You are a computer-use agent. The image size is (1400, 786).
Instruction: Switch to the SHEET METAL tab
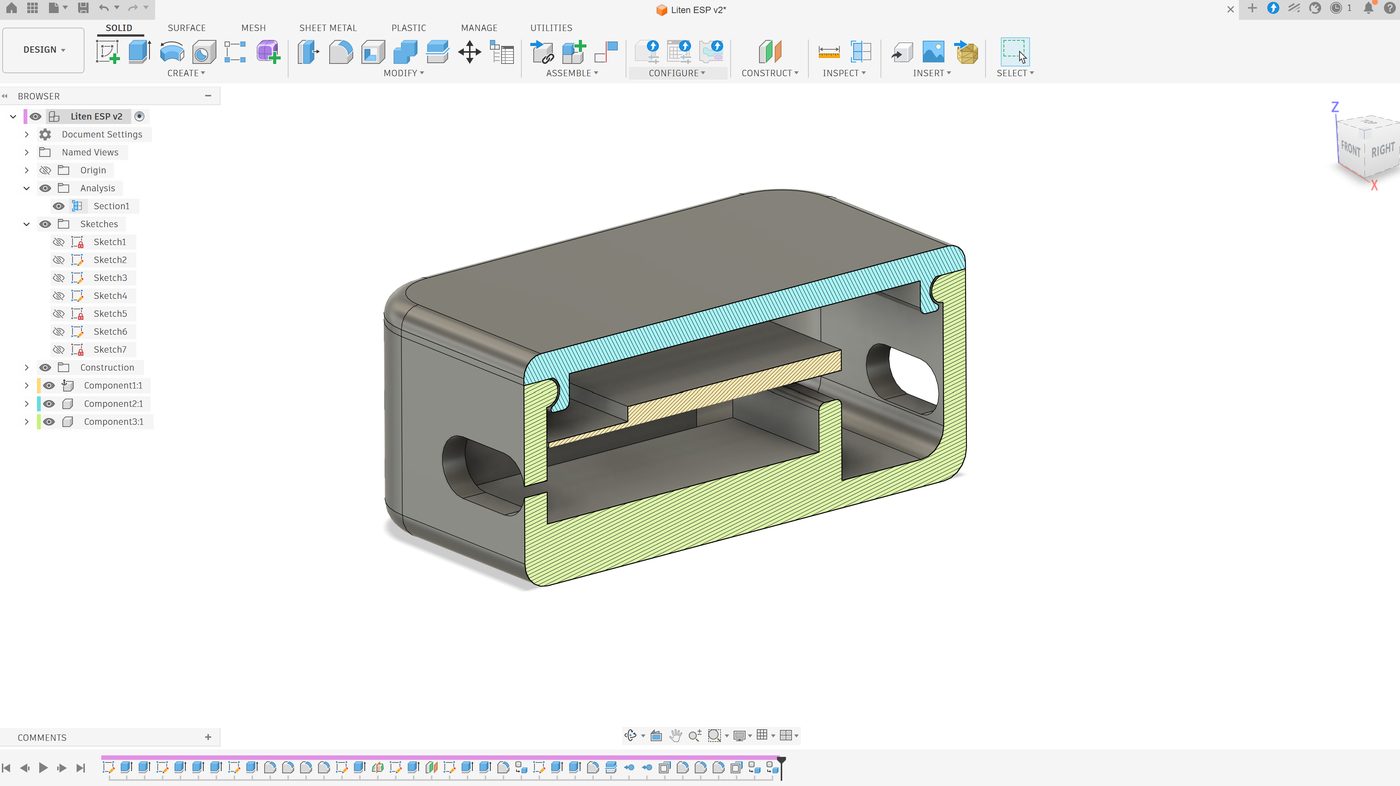point(328,28)
